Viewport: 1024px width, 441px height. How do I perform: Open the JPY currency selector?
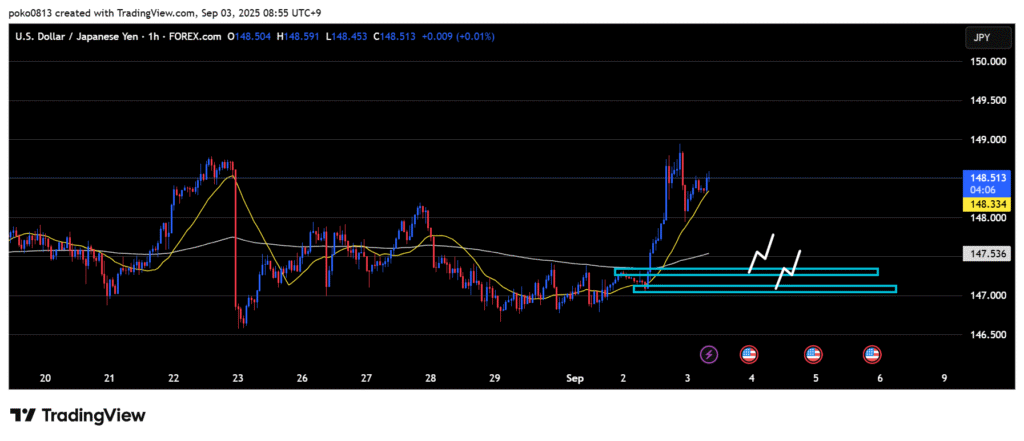click(980, 37)
